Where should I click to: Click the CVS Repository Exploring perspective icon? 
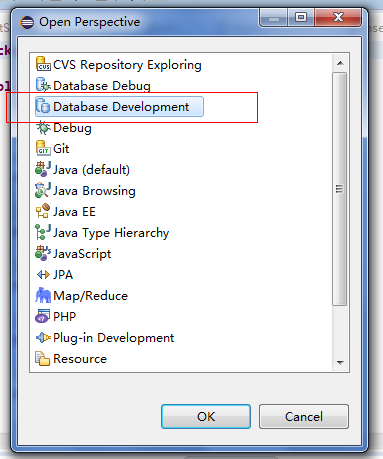[x=43, y=64]
